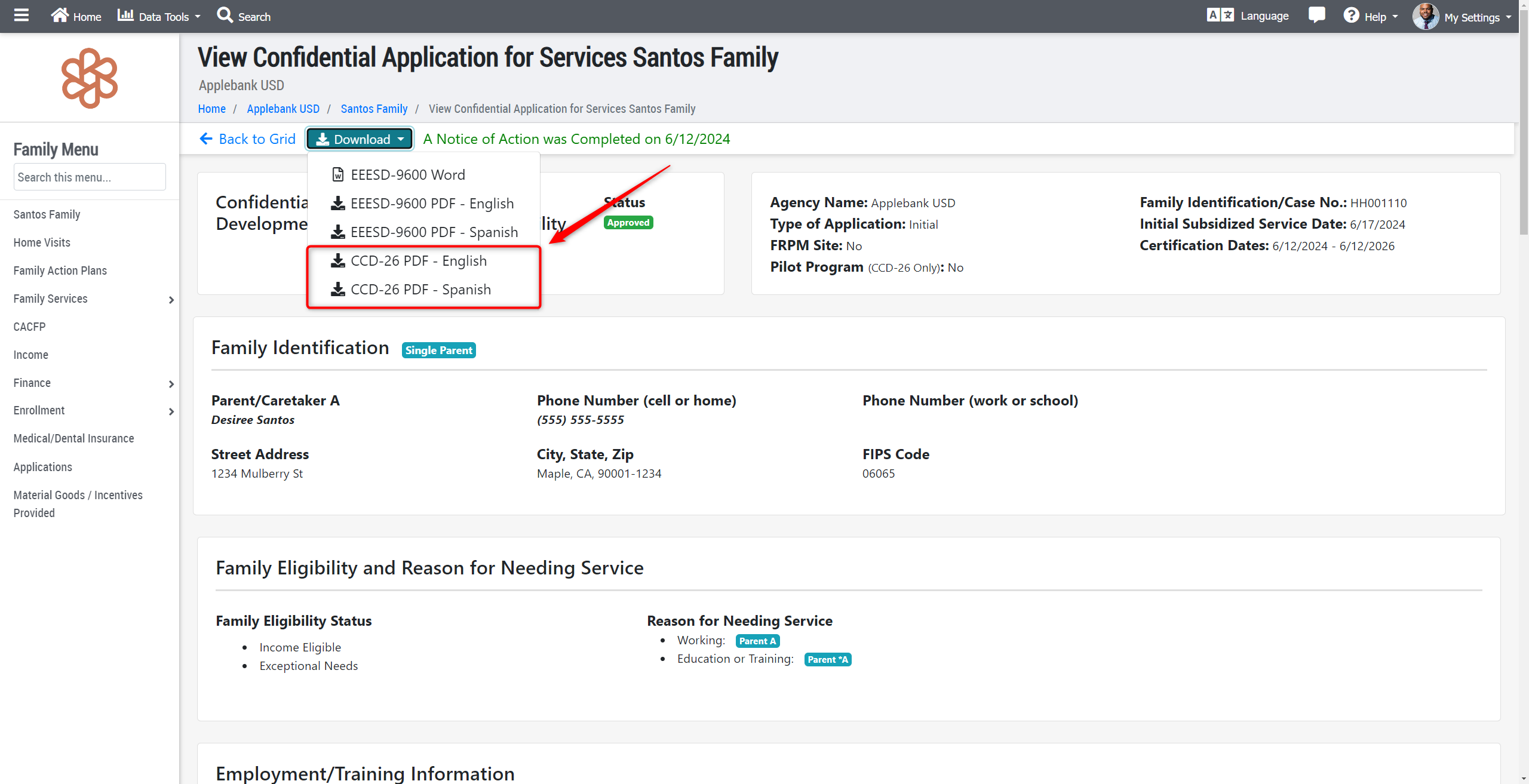Expand the Family Services submenu
The height and width of the screenshot is (784, 1529).
tap(171, 300)
